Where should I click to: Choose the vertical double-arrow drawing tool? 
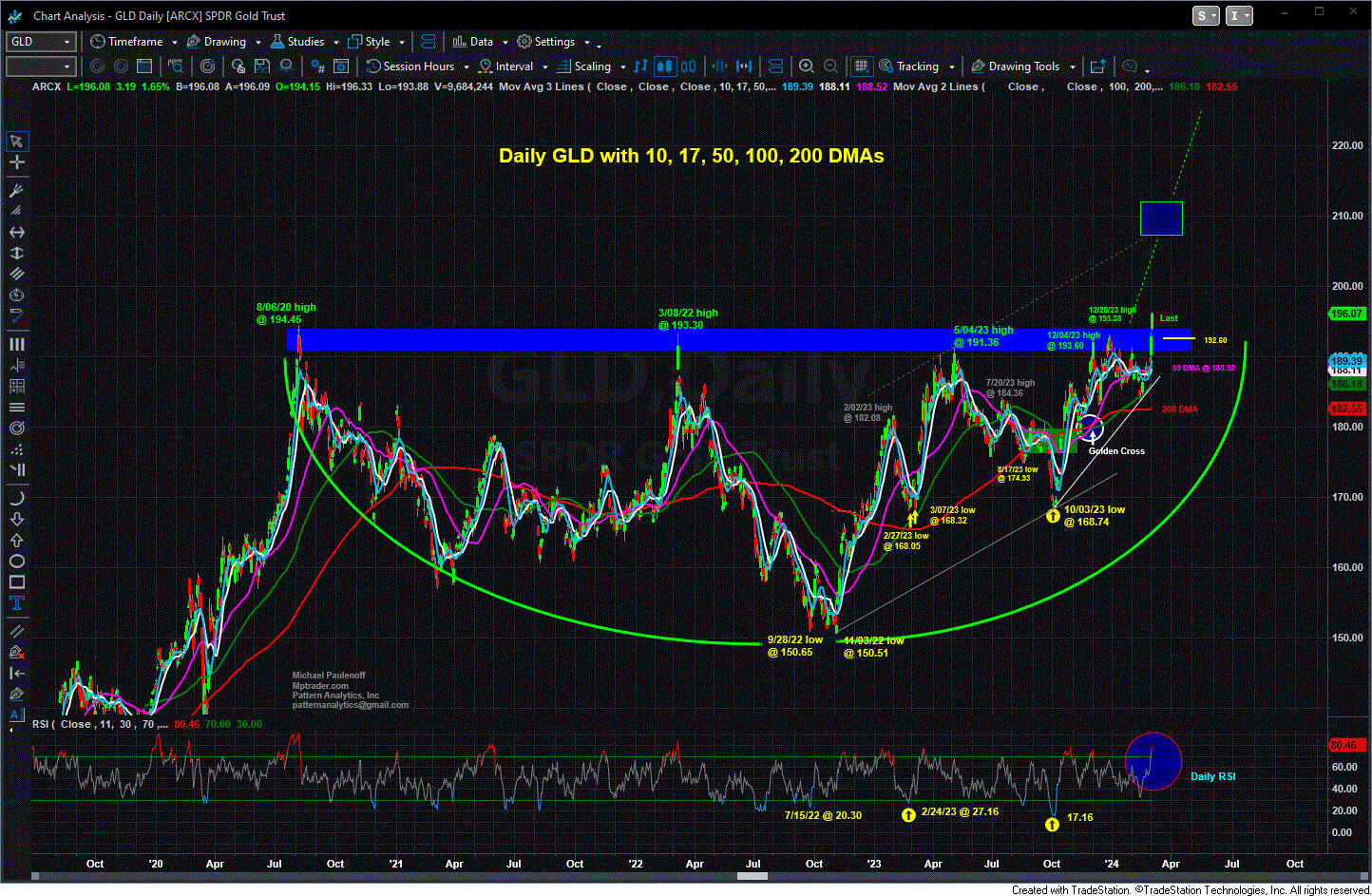17,254
